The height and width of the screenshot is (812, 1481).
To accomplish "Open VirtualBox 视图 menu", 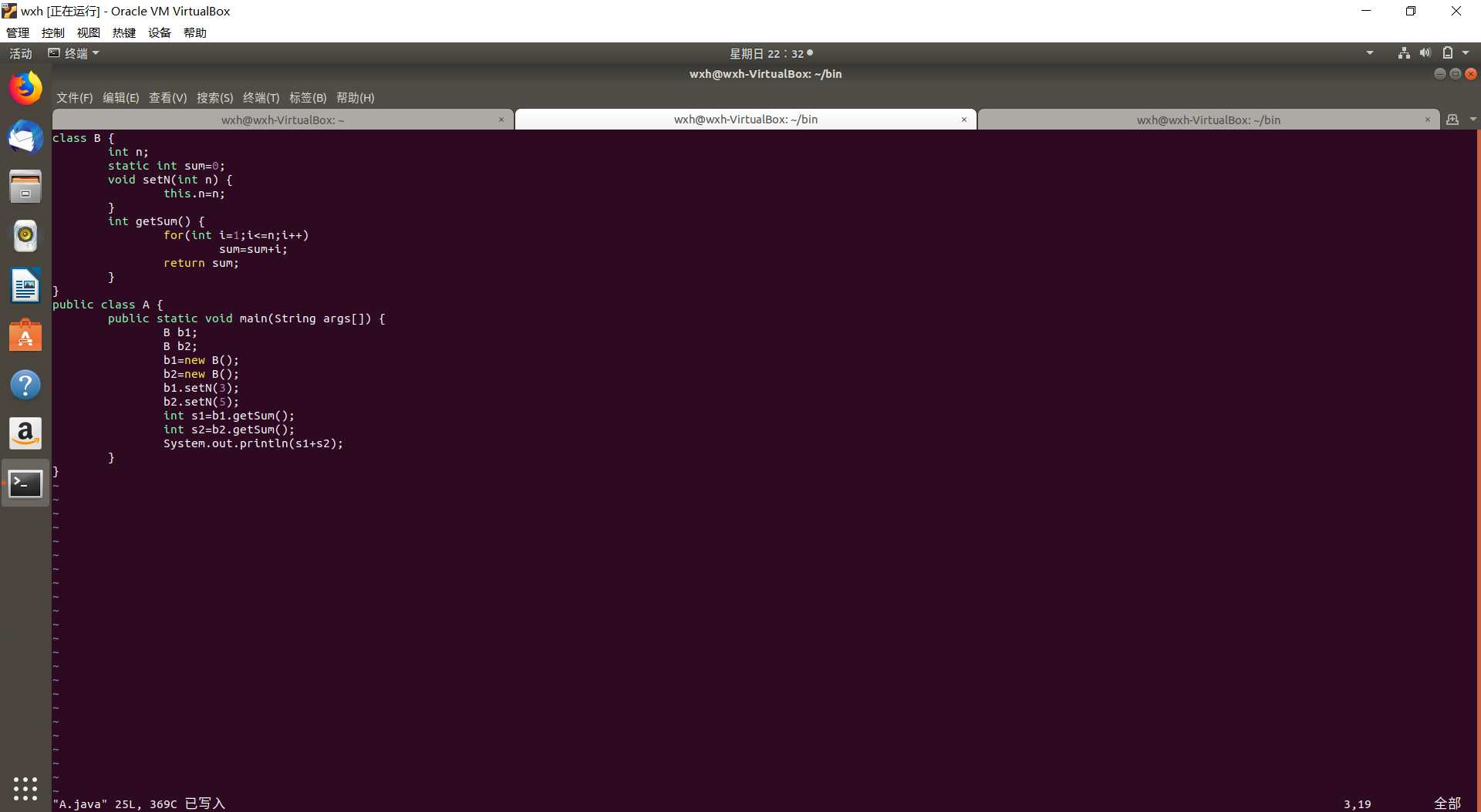I will (x=89, y=32).
